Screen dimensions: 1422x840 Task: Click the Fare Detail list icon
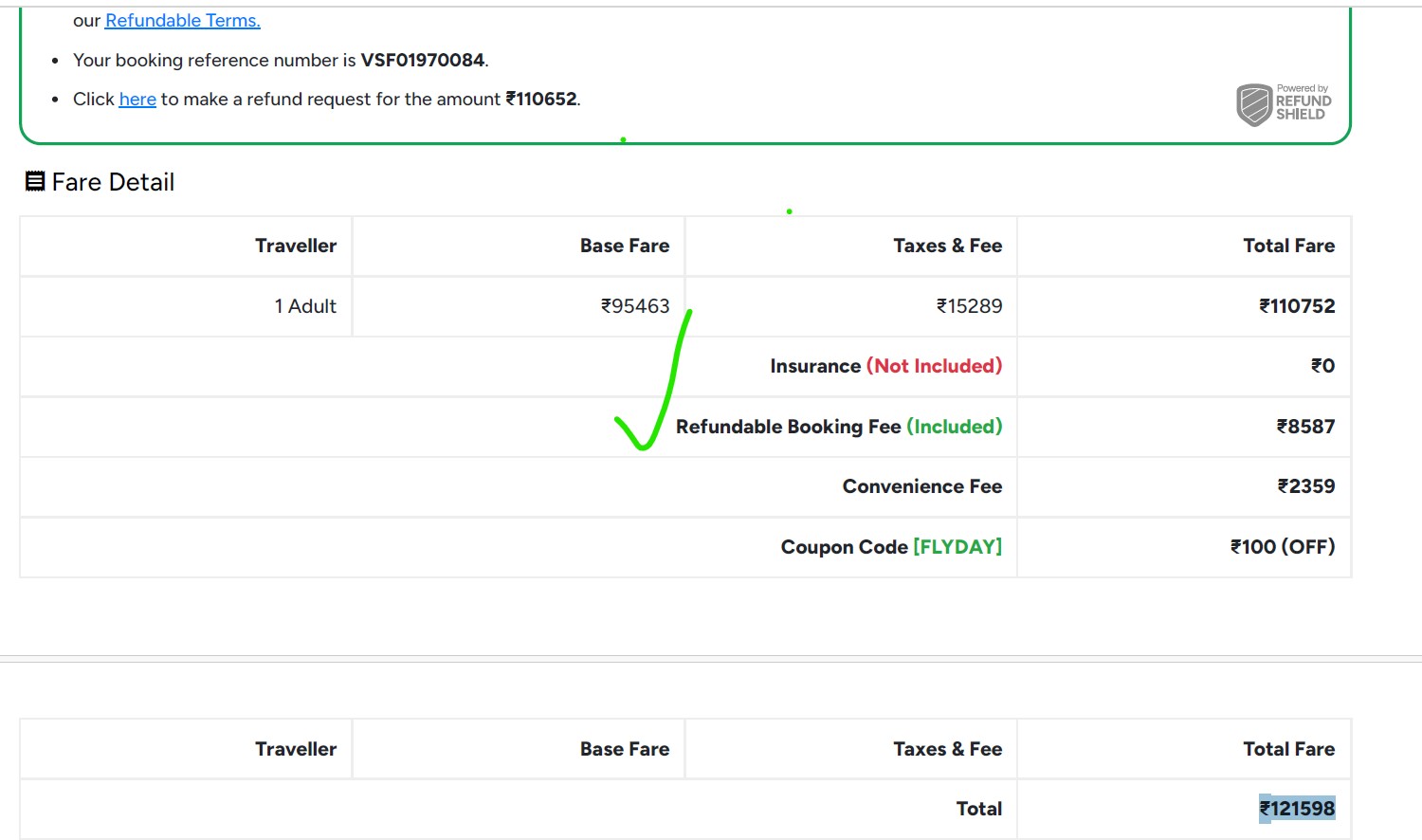(35, 182)
